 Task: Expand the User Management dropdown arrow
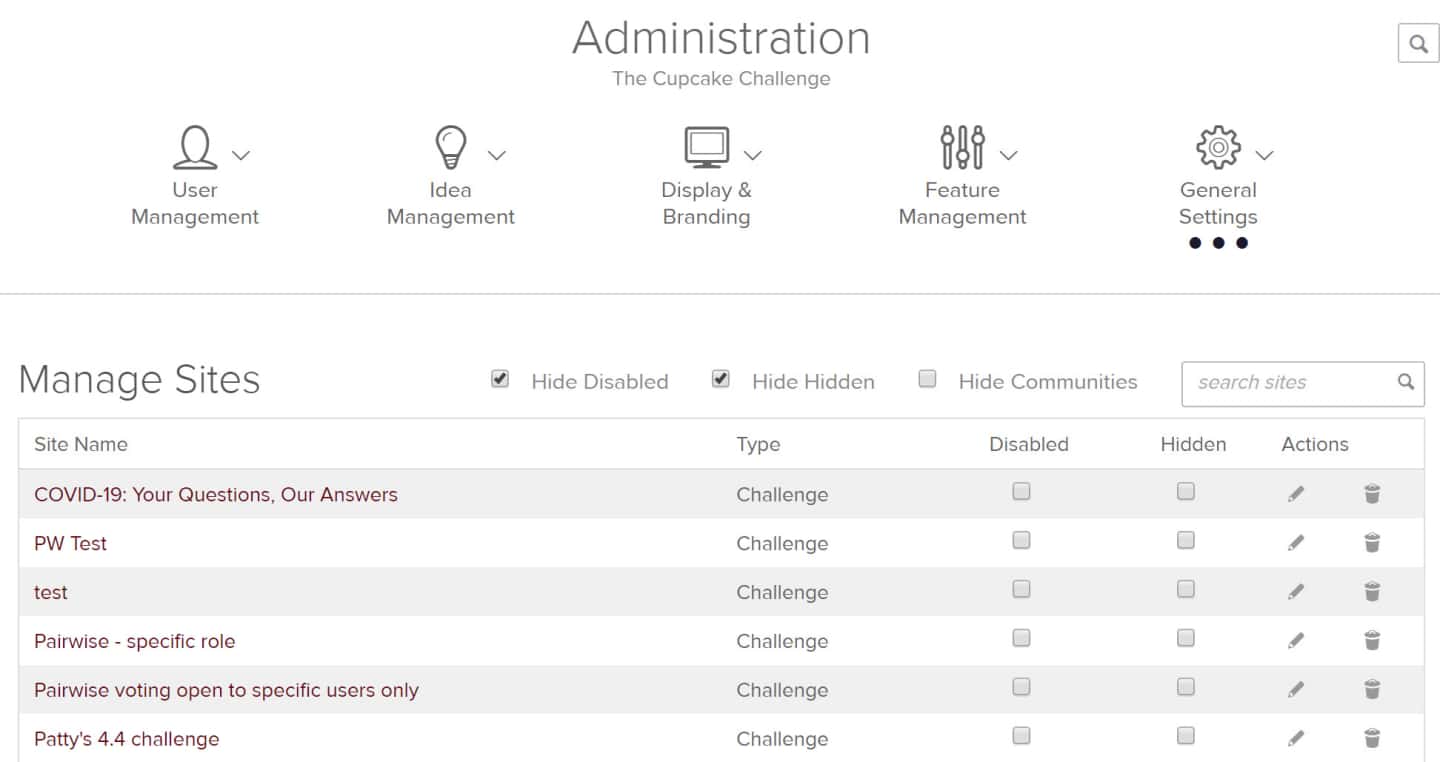coord(241,155)
